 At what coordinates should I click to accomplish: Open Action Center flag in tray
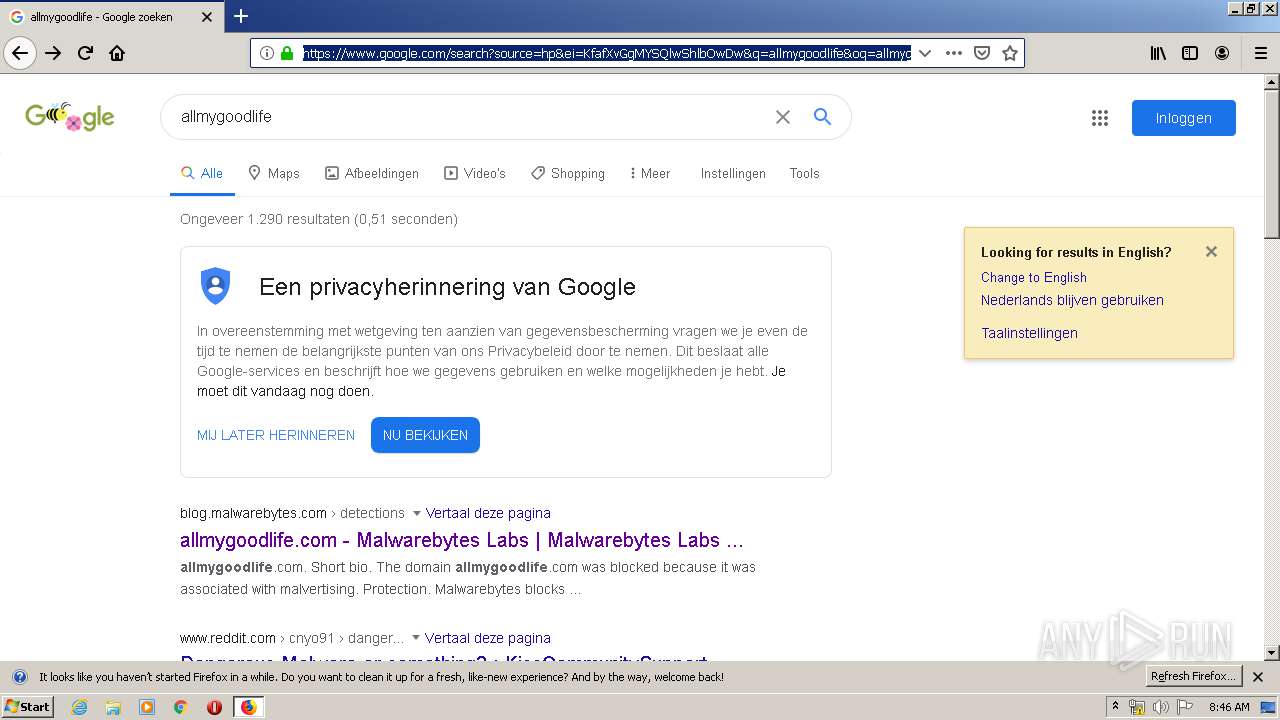coord(1184,707)
